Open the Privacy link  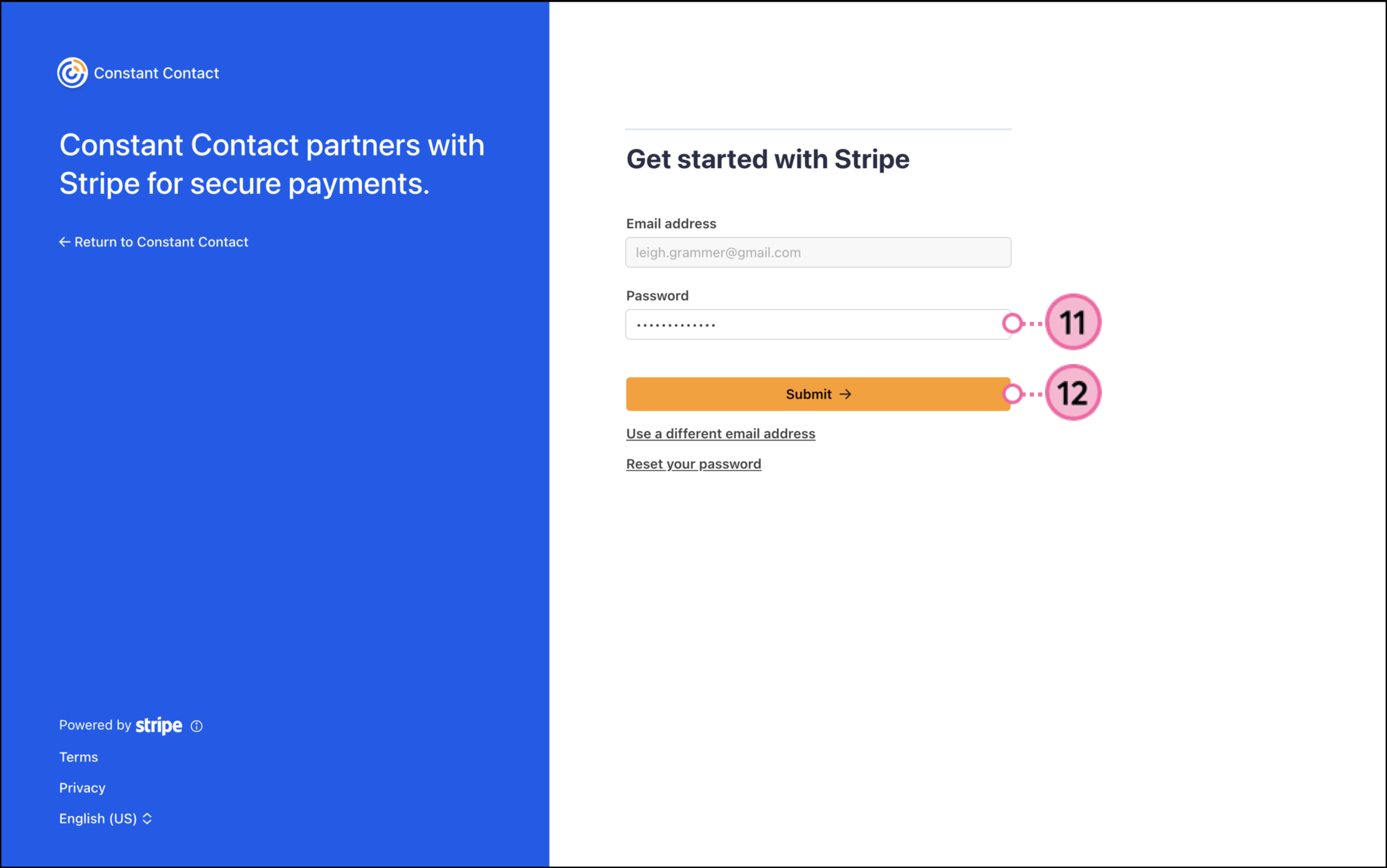[82, 788]
